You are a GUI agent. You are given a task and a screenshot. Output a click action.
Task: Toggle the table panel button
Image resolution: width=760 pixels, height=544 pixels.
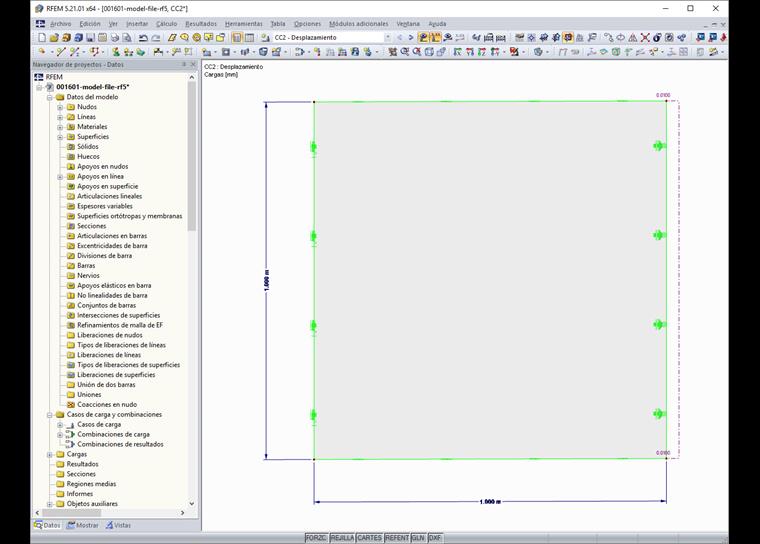(249, 37)
